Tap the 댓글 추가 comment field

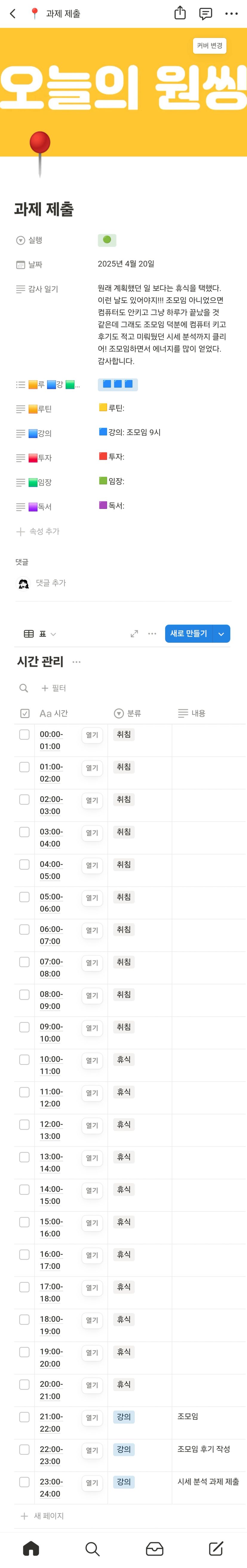point(50,583)
